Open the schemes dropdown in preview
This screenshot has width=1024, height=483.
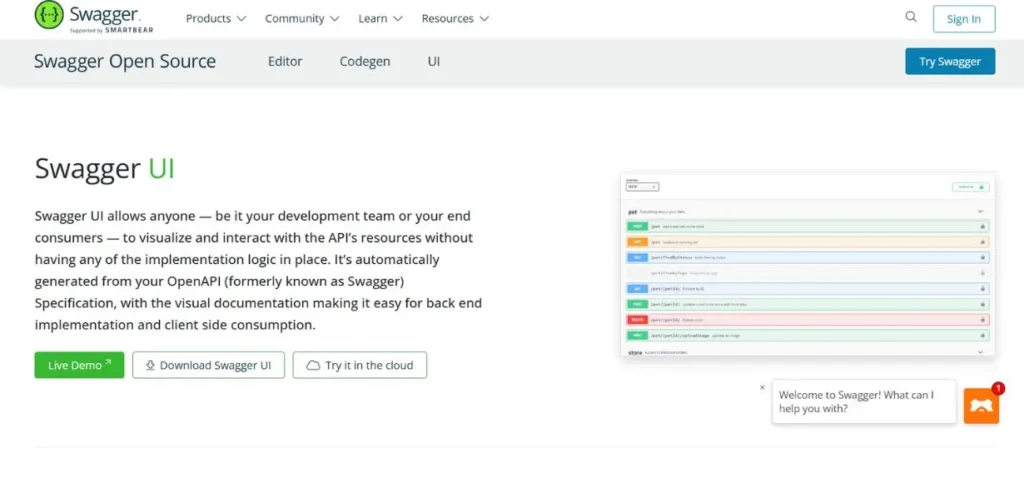tap(643, 187)
